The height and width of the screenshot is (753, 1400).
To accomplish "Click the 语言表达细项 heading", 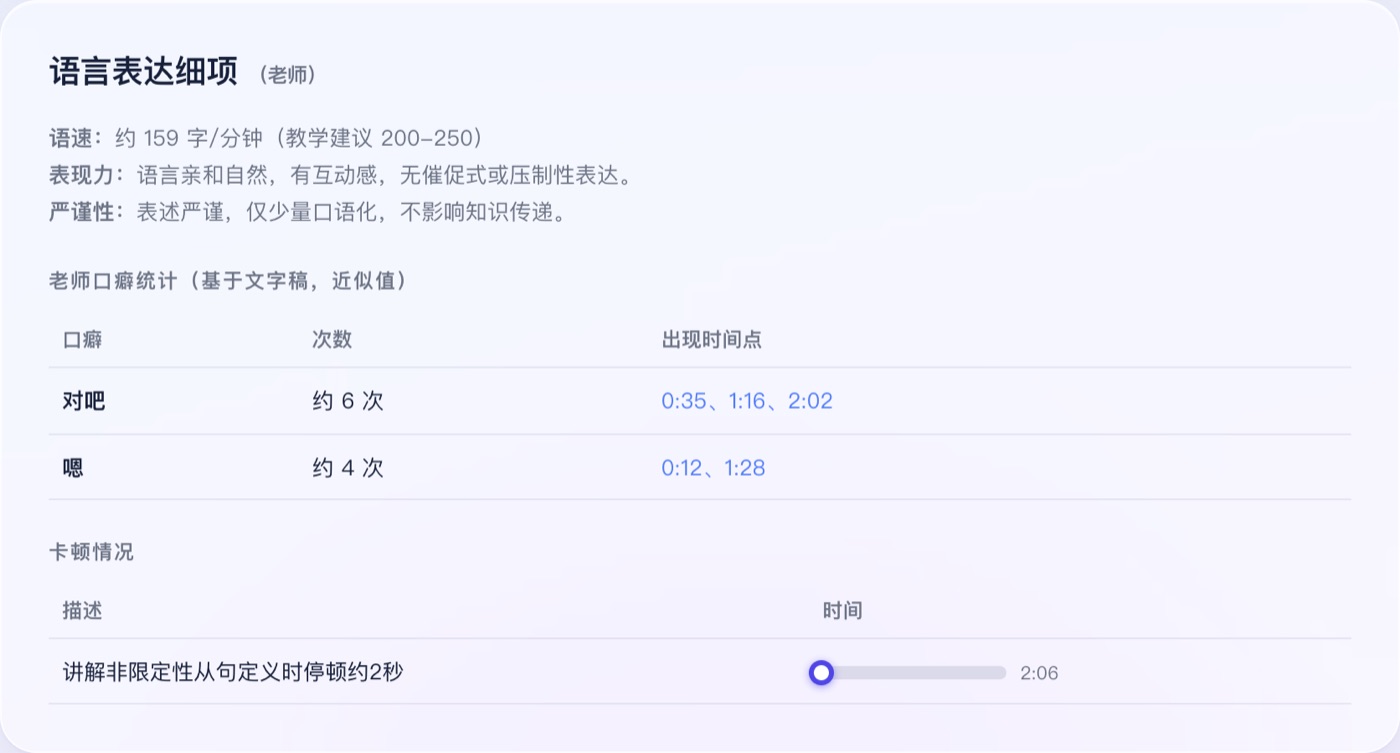I will click(144, 72).
